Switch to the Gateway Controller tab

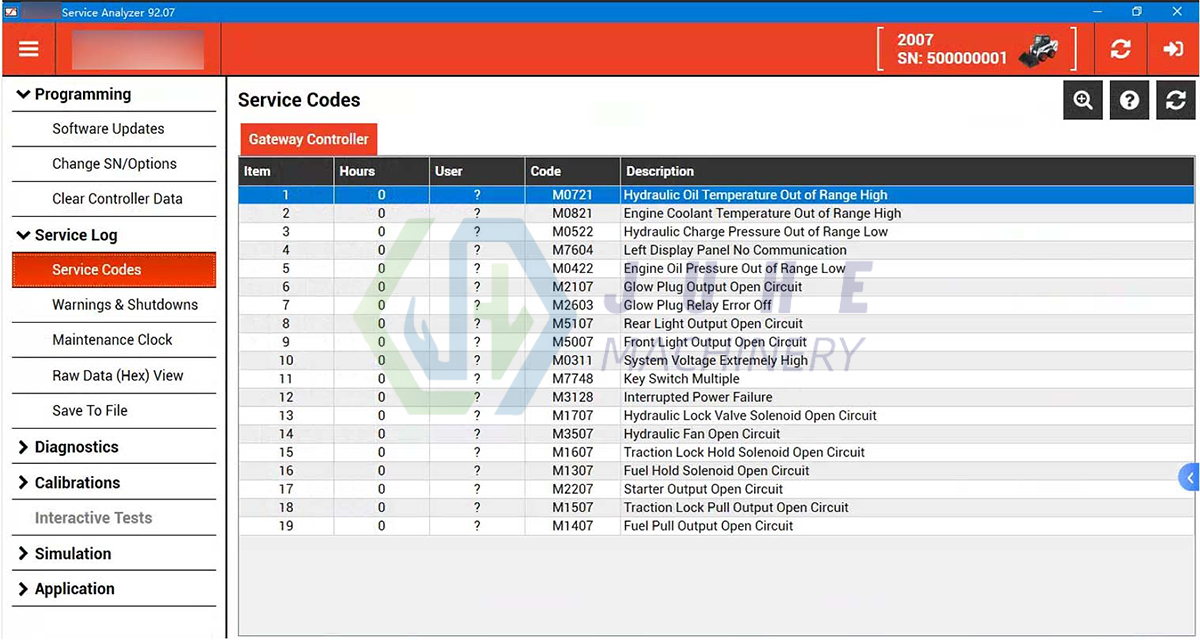[x=308, y=139]
